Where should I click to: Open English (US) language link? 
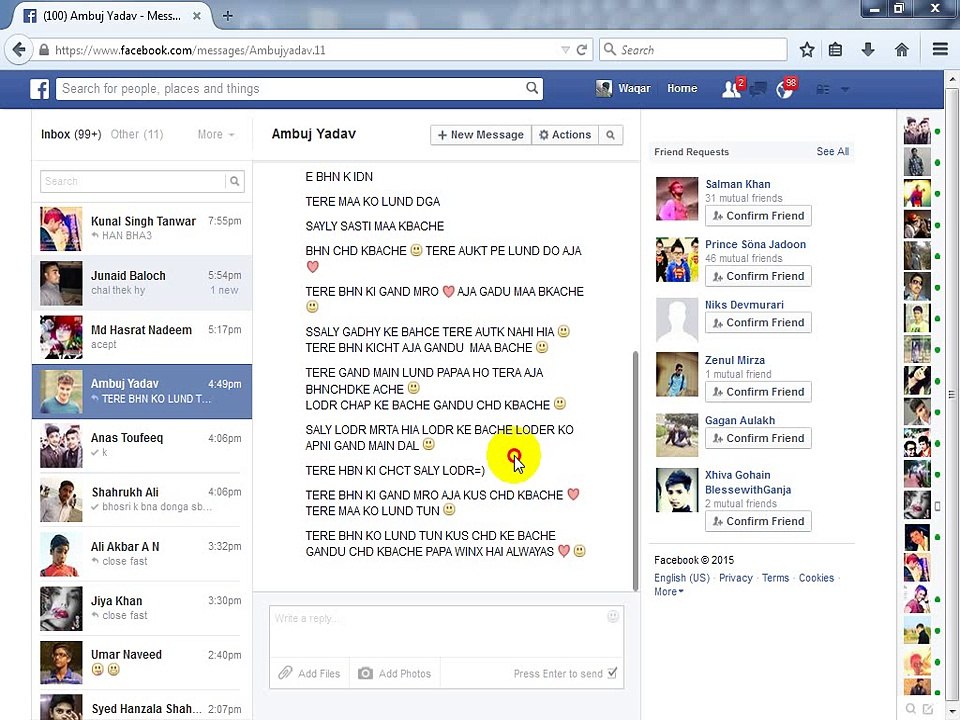click(681, 578)
